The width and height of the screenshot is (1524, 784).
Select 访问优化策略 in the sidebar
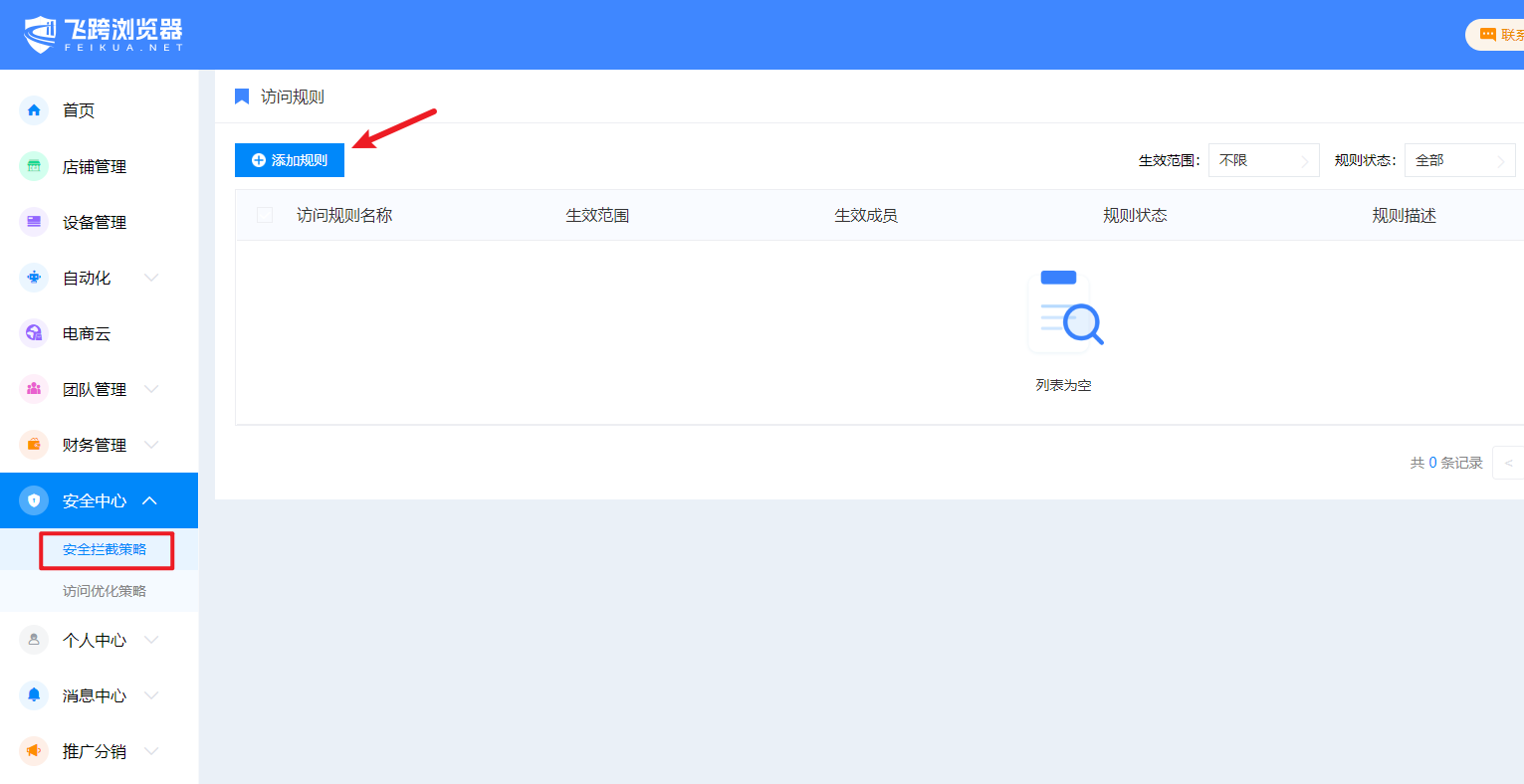pos(105,591)
